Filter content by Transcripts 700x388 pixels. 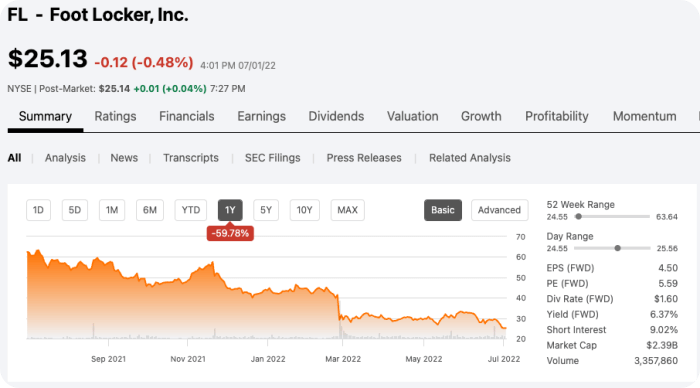[191, 158]
